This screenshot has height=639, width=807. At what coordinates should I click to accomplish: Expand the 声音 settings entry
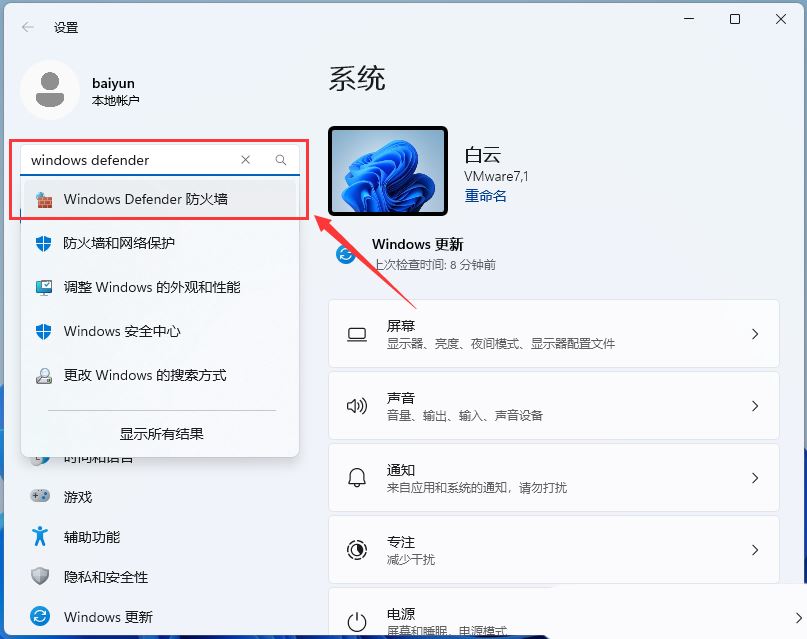click(555, 405)
